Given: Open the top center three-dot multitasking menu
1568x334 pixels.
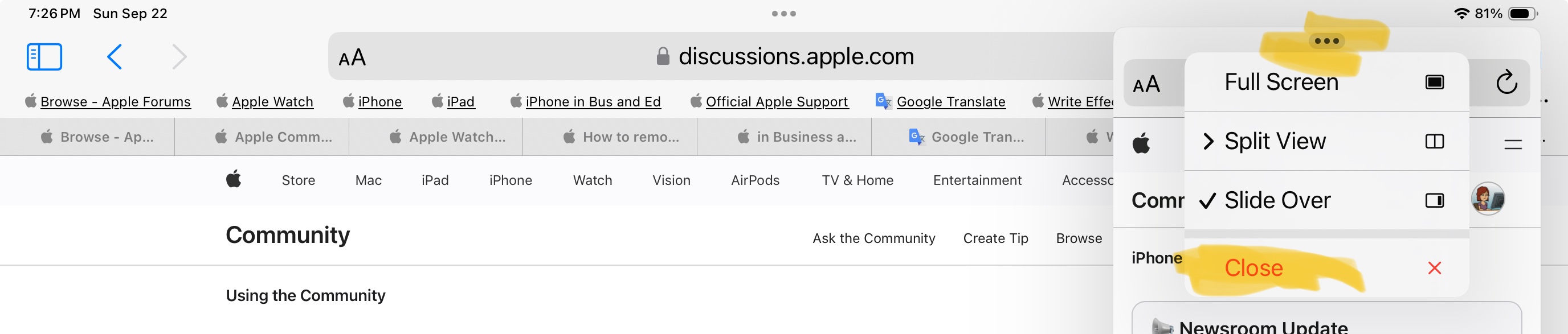Looking at the screenshot, I should click(x=783, y=14).
